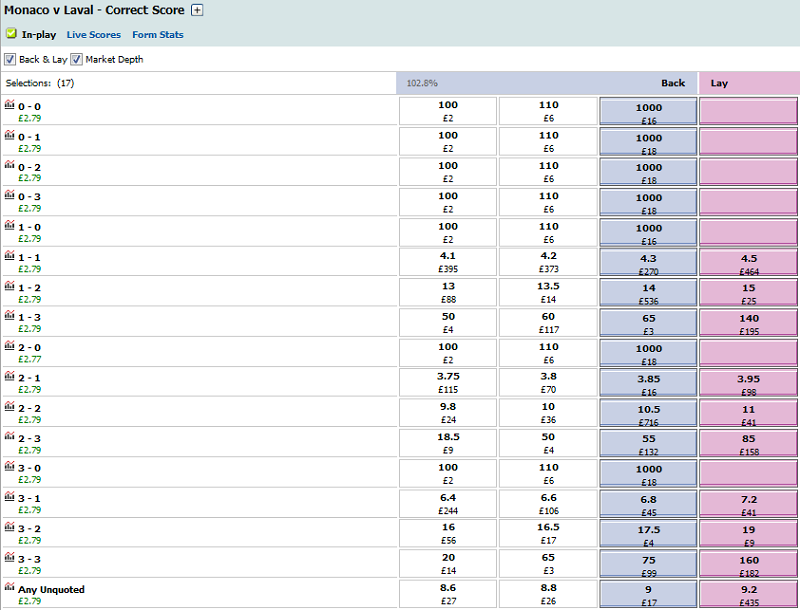Back 2 - 2 at odds 10.5
Viewport: 800px width, 610px height.
pyautogui.click(x=648, y=413)
